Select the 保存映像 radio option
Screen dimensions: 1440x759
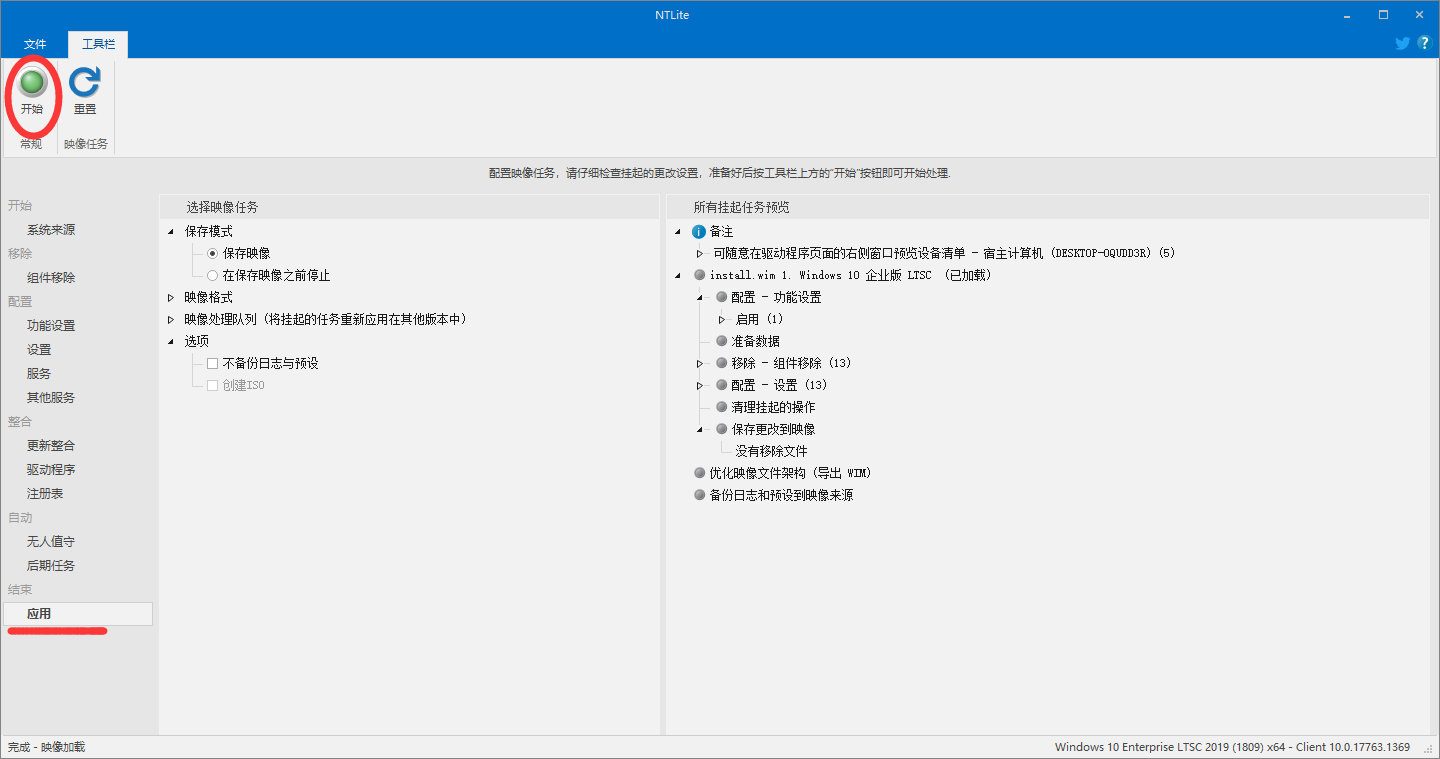[x=212, y=253]
